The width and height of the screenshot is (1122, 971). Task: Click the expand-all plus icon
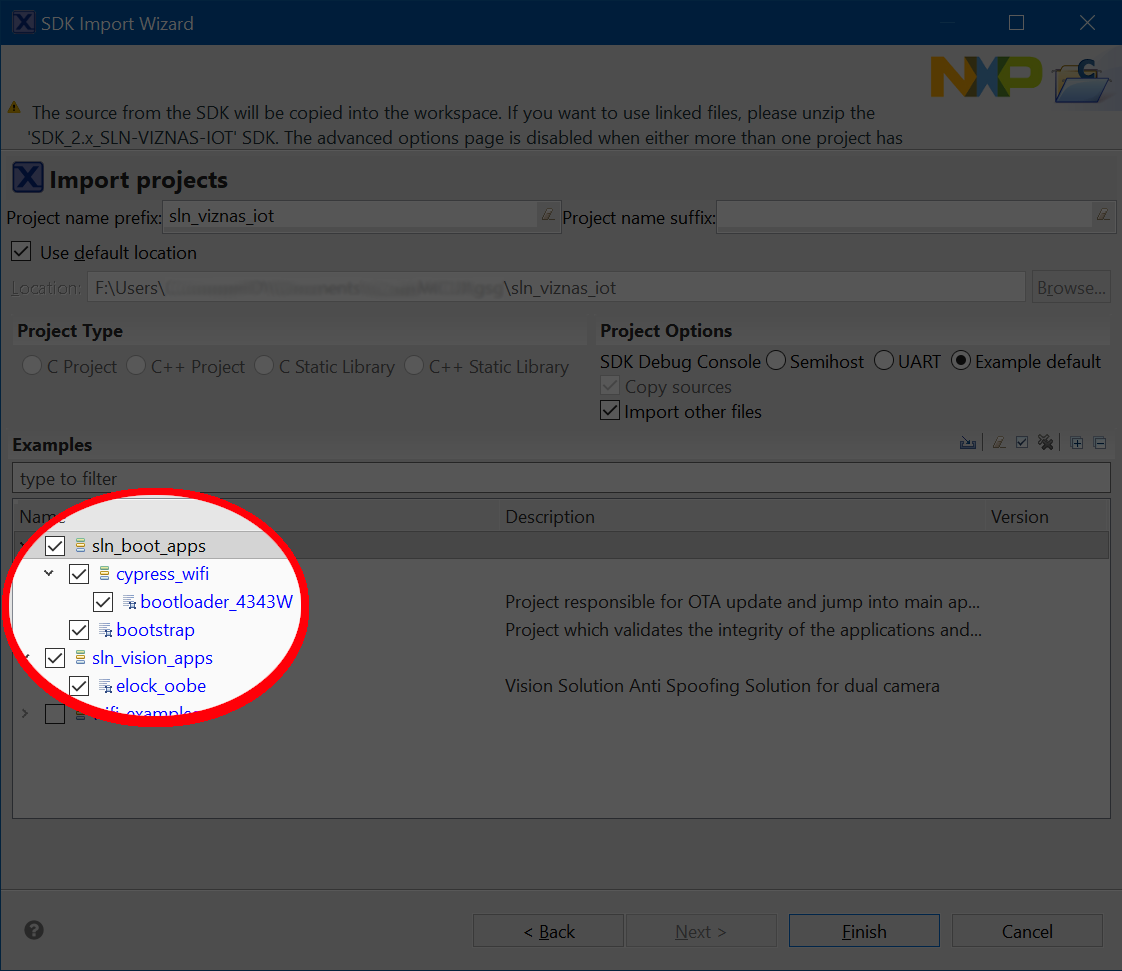pos(1077,443)
